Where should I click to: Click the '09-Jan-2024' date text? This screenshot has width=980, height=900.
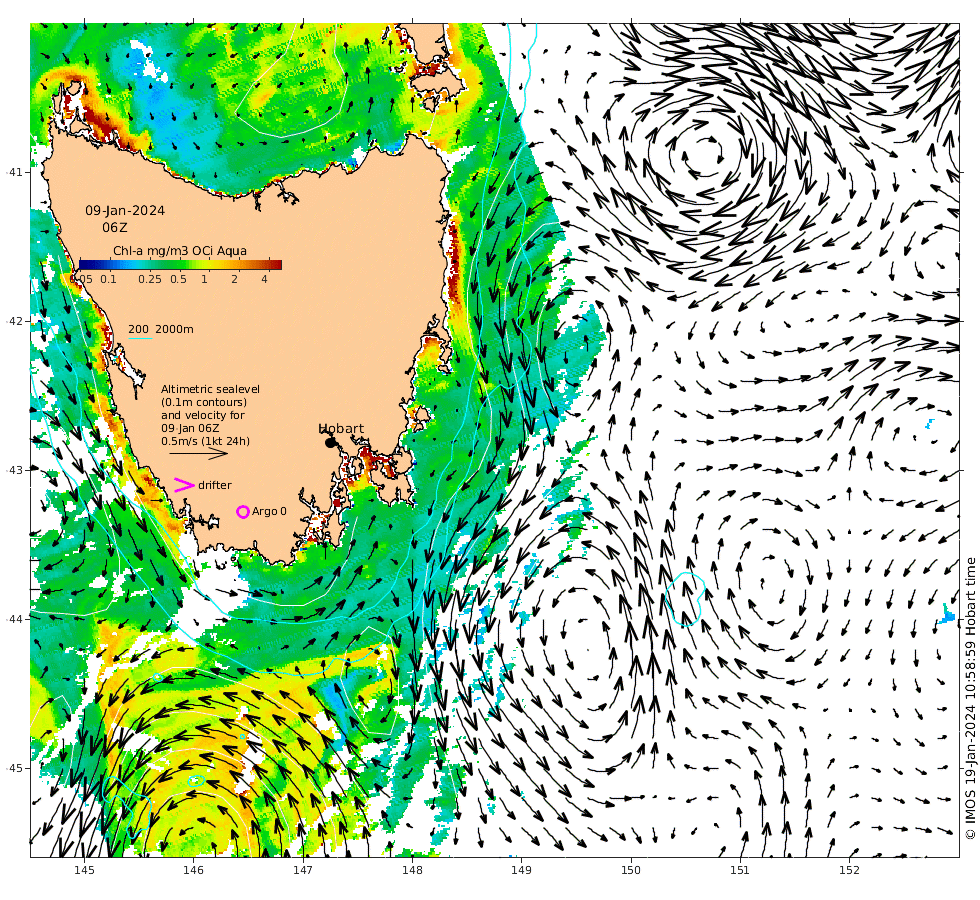[125, 211]
